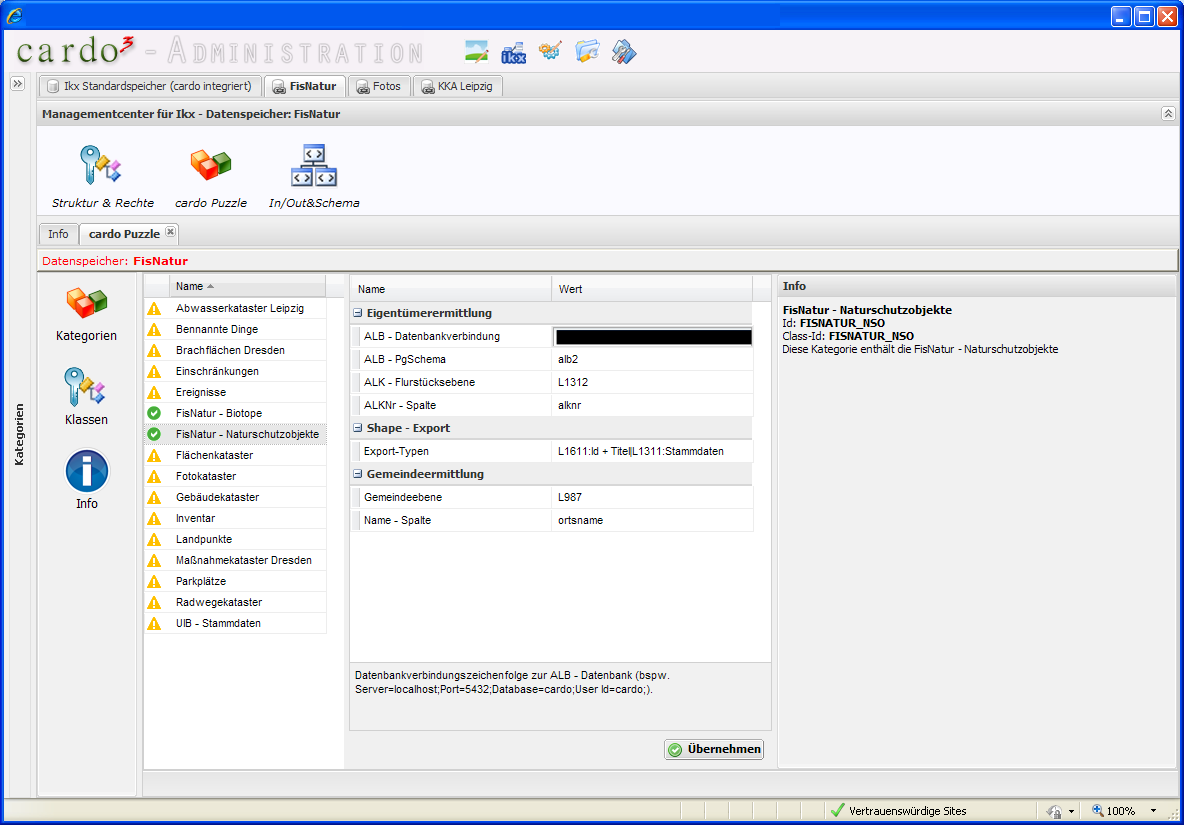Click the Übernehmen button
The image size is (1184, 825).
pyautogui.click(x=714, y=749)
